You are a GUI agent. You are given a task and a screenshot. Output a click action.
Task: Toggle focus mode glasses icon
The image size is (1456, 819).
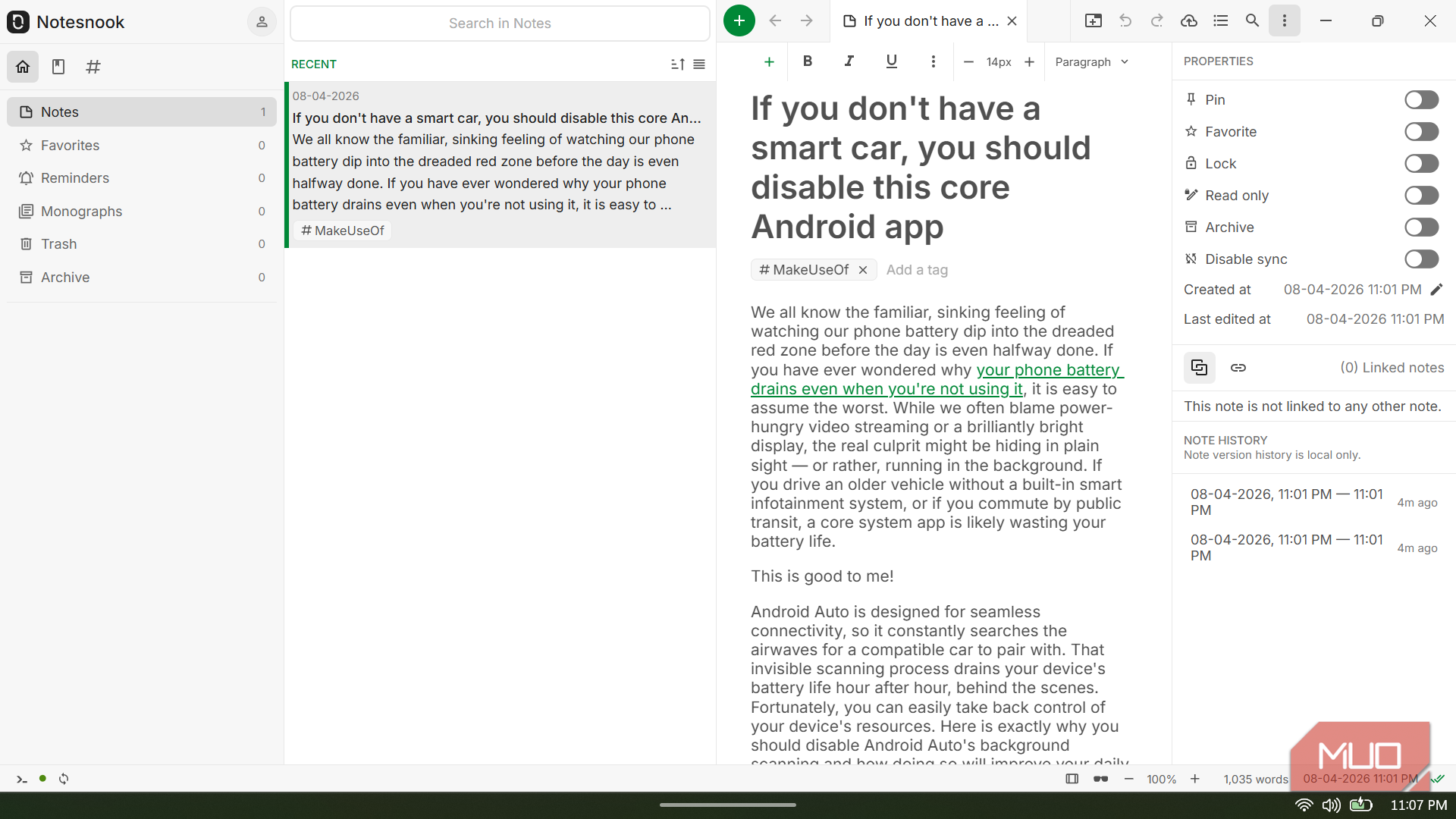click(1101, 779)
